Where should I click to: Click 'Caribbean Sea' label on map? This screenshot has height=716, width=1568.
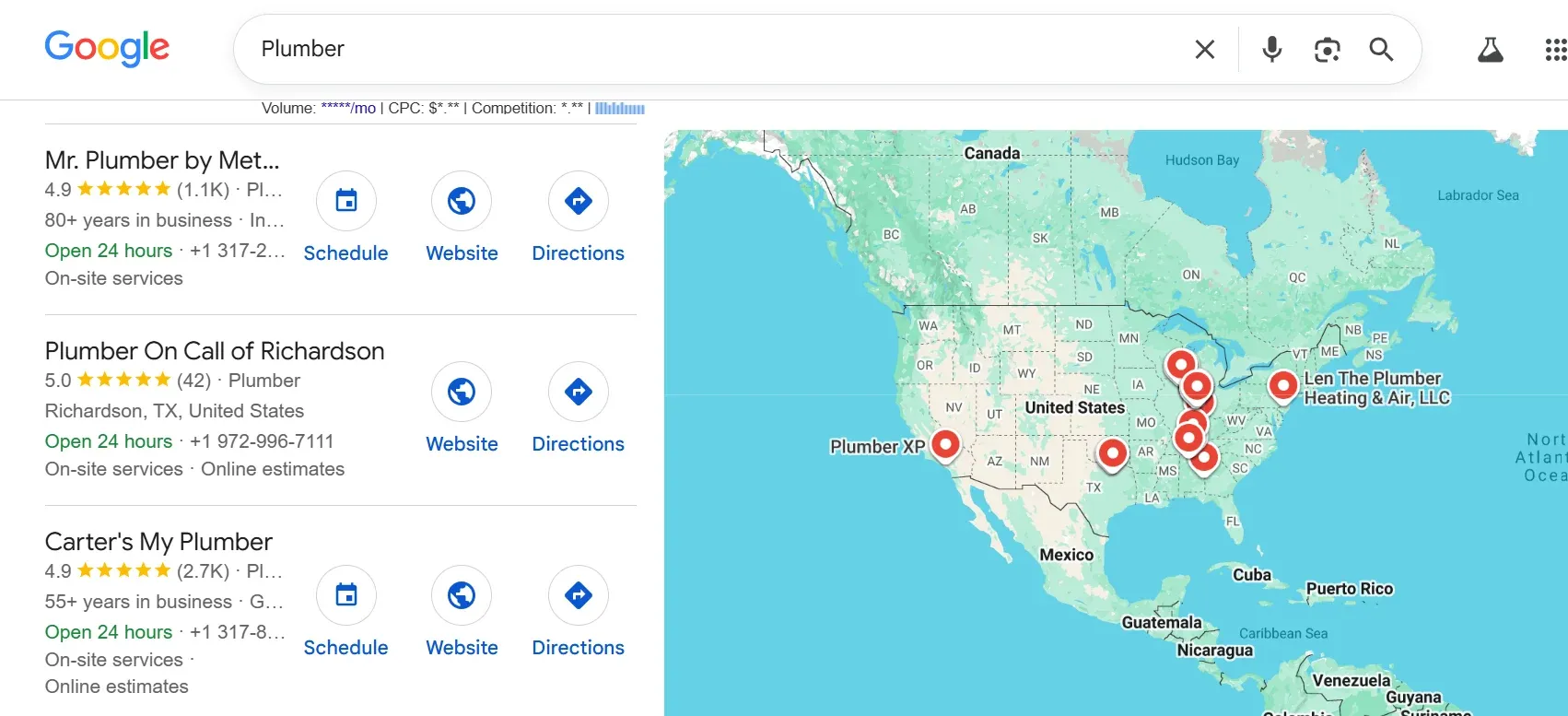coord(1283,634)
